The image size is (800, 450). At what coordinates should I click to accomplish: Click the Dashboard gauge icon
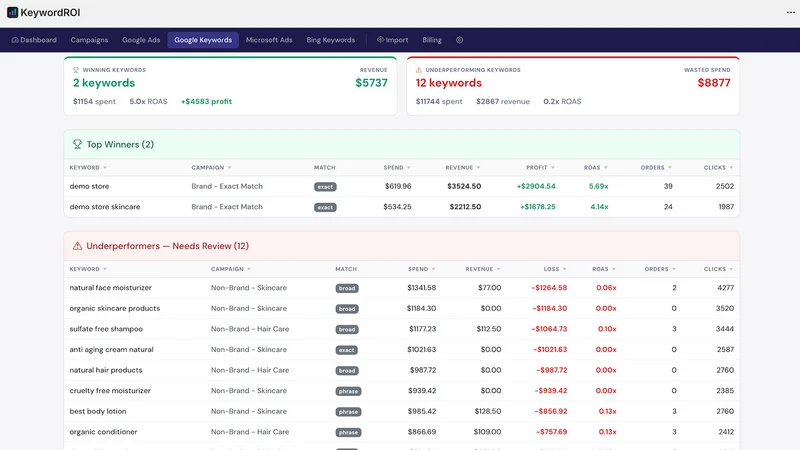15,40
